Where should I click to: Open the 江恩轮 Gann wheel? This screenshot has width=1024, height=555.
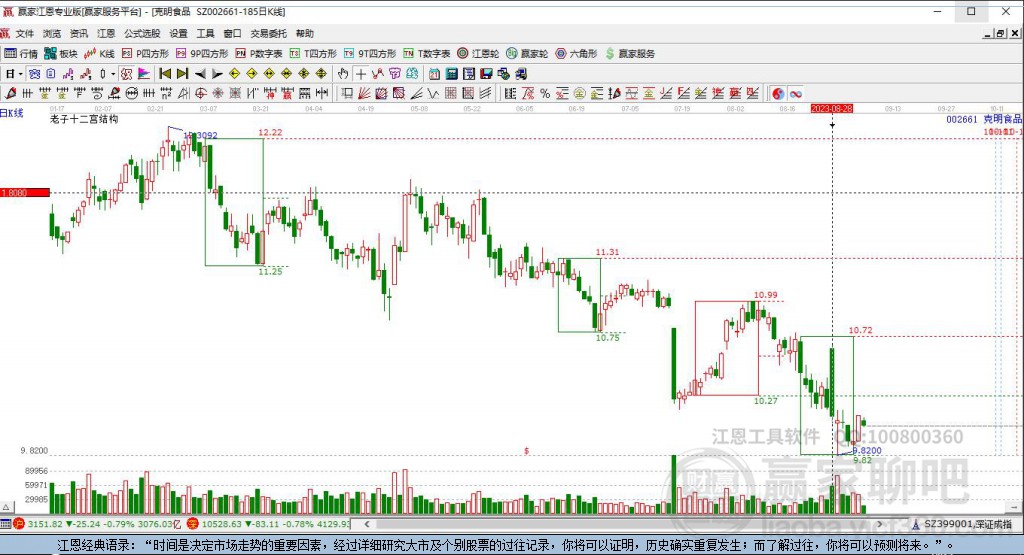[478, 54]
